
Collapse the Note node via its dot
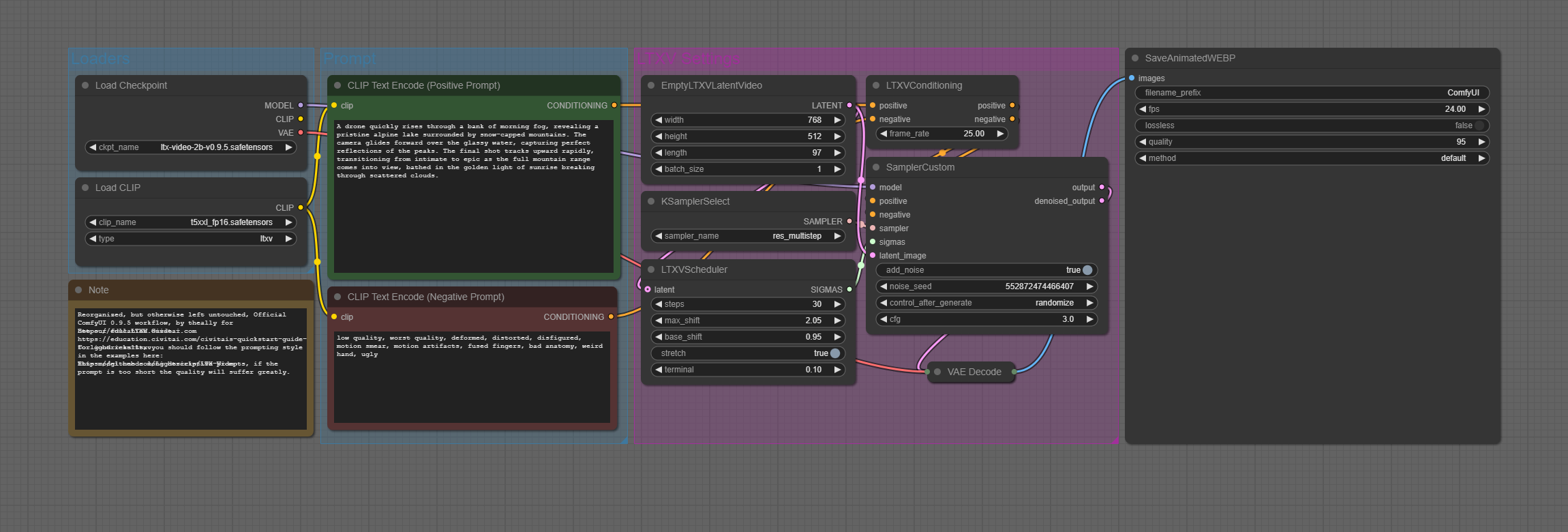tap(78, 290)
